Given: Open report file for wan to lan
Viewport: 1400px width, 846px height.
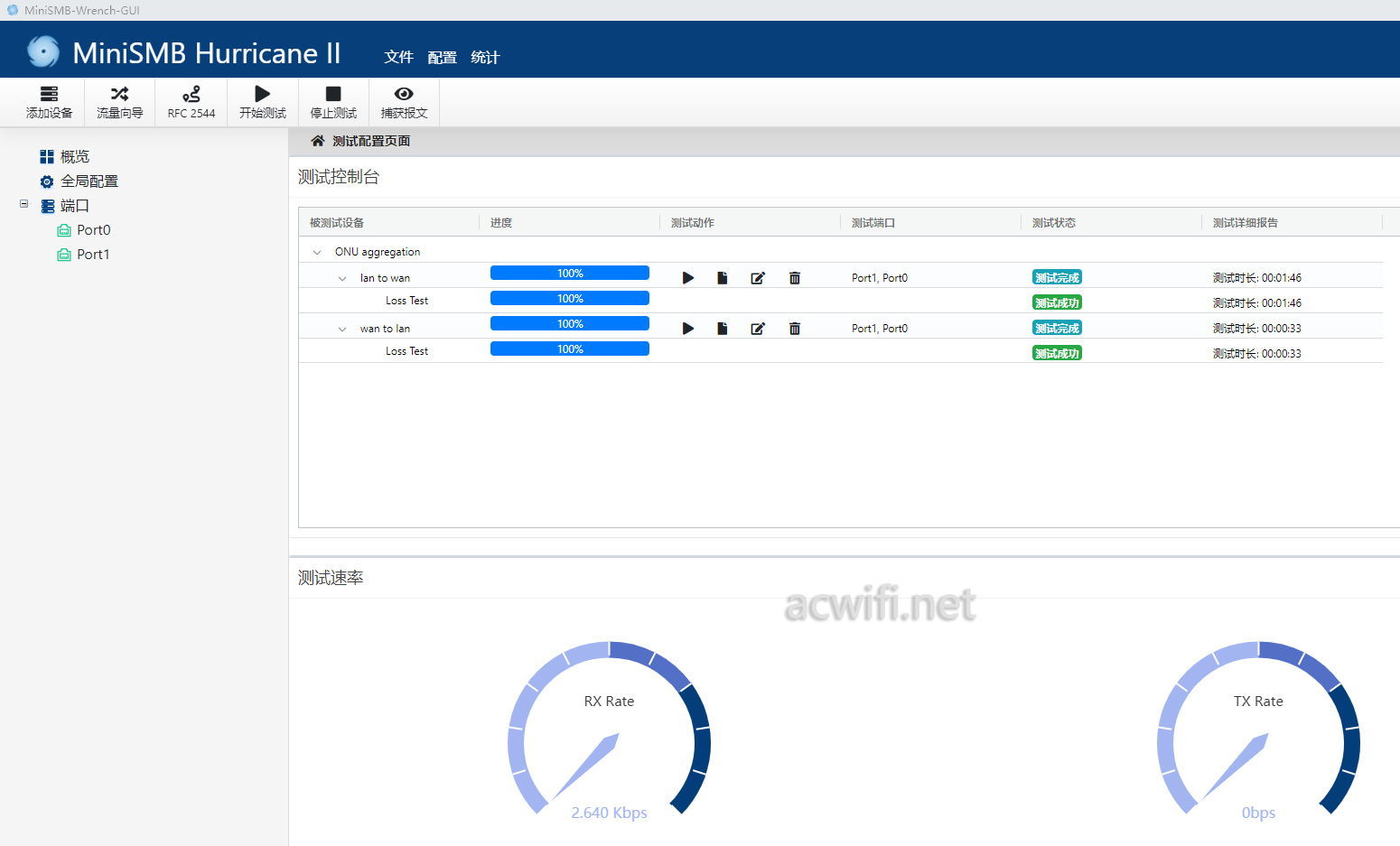Looking at the screenshot, I should (x=723, y=329).
